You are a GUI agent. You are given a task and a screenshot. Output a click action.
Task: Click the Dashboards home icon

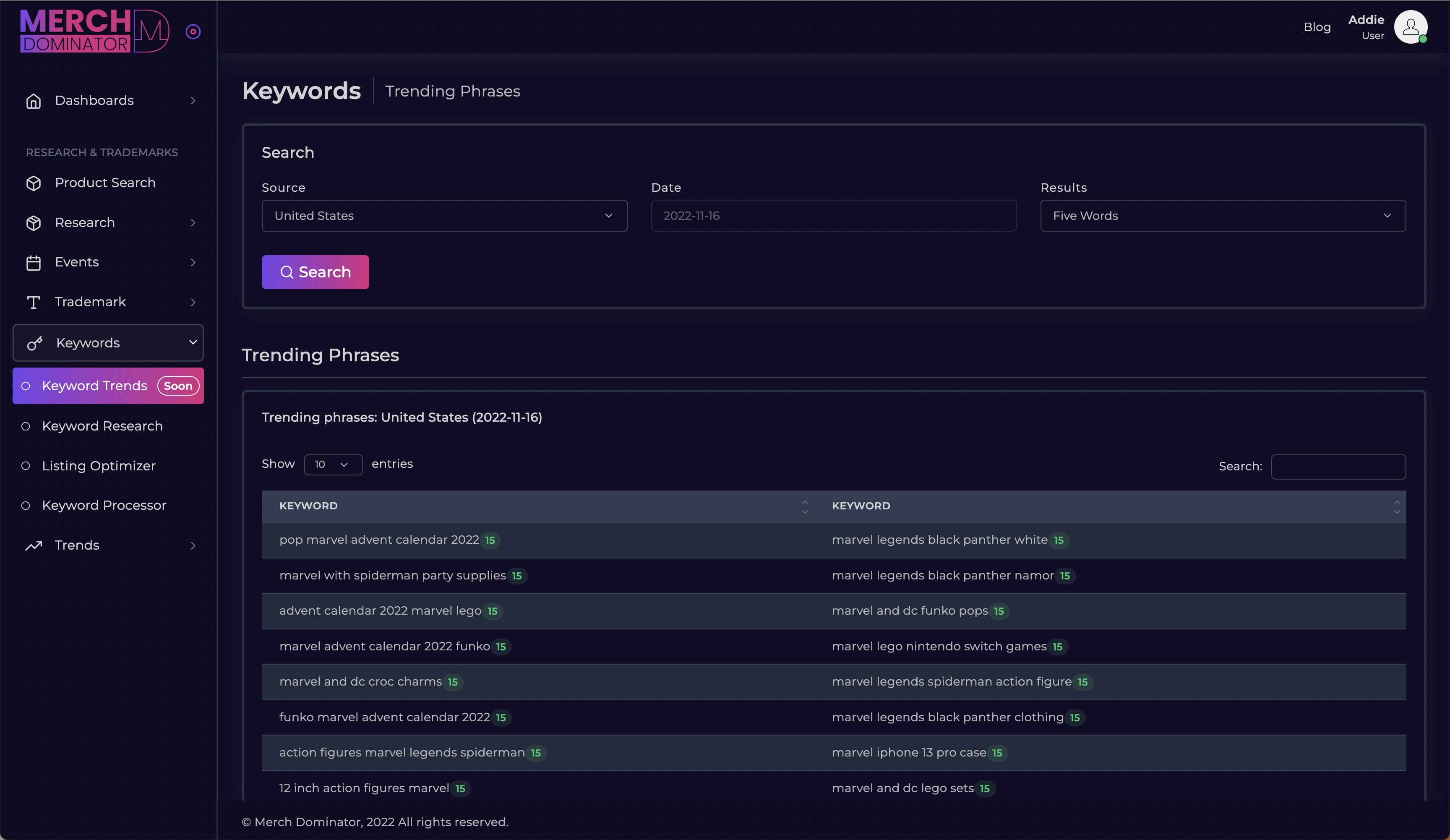34,101
